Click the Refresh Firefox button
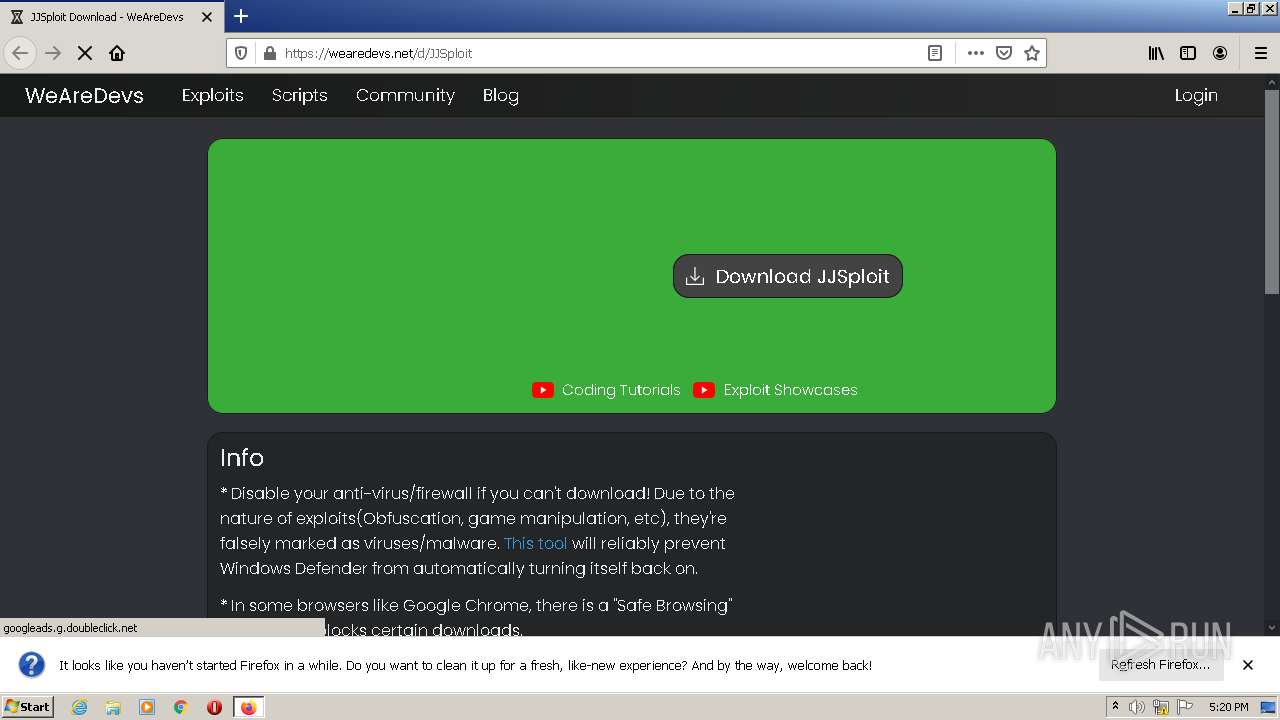This screenshot has width=1280, height=720. 1160,664
